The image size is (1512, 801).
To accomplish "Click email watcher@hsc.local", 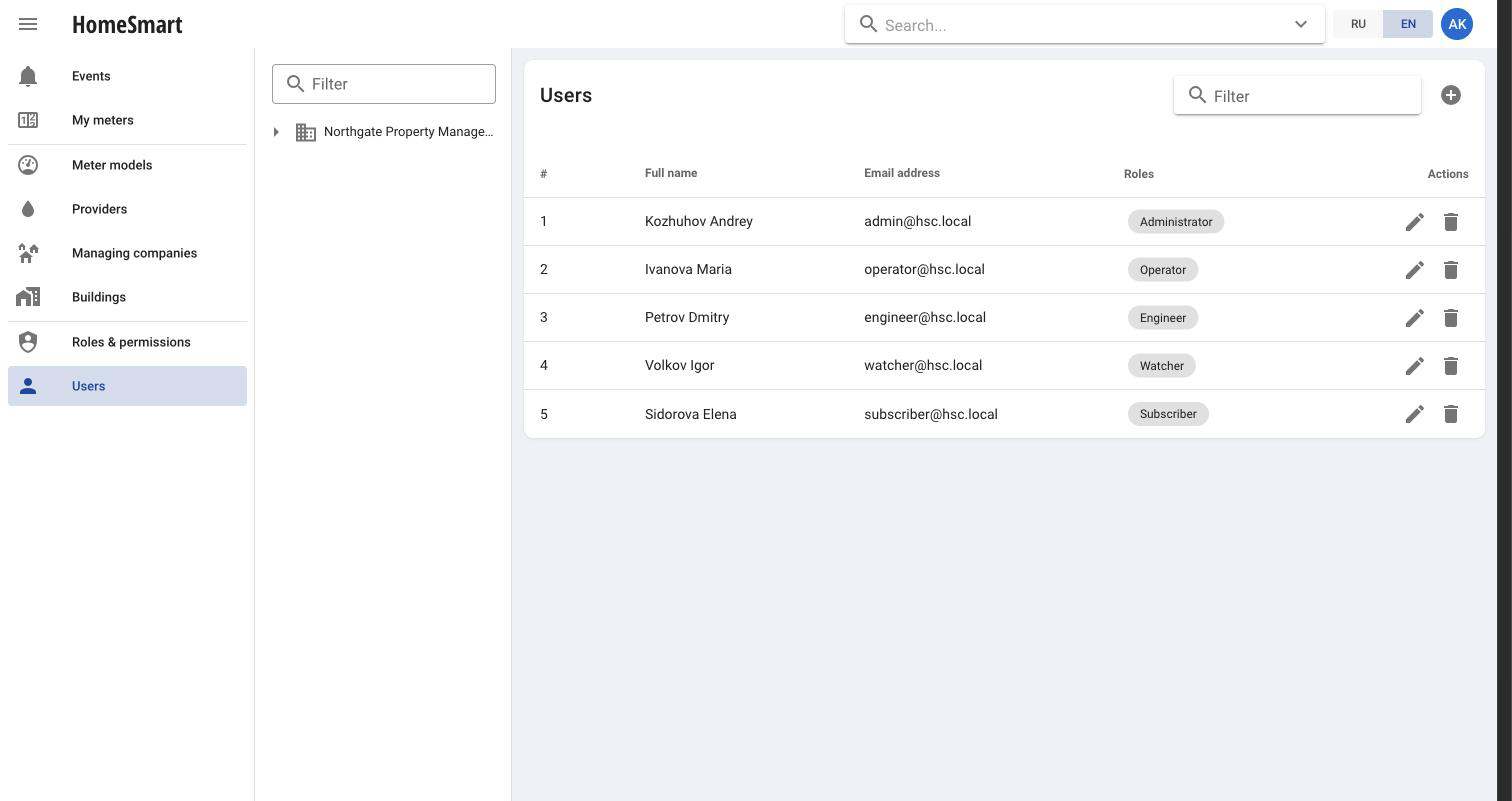I will point(923,365).
